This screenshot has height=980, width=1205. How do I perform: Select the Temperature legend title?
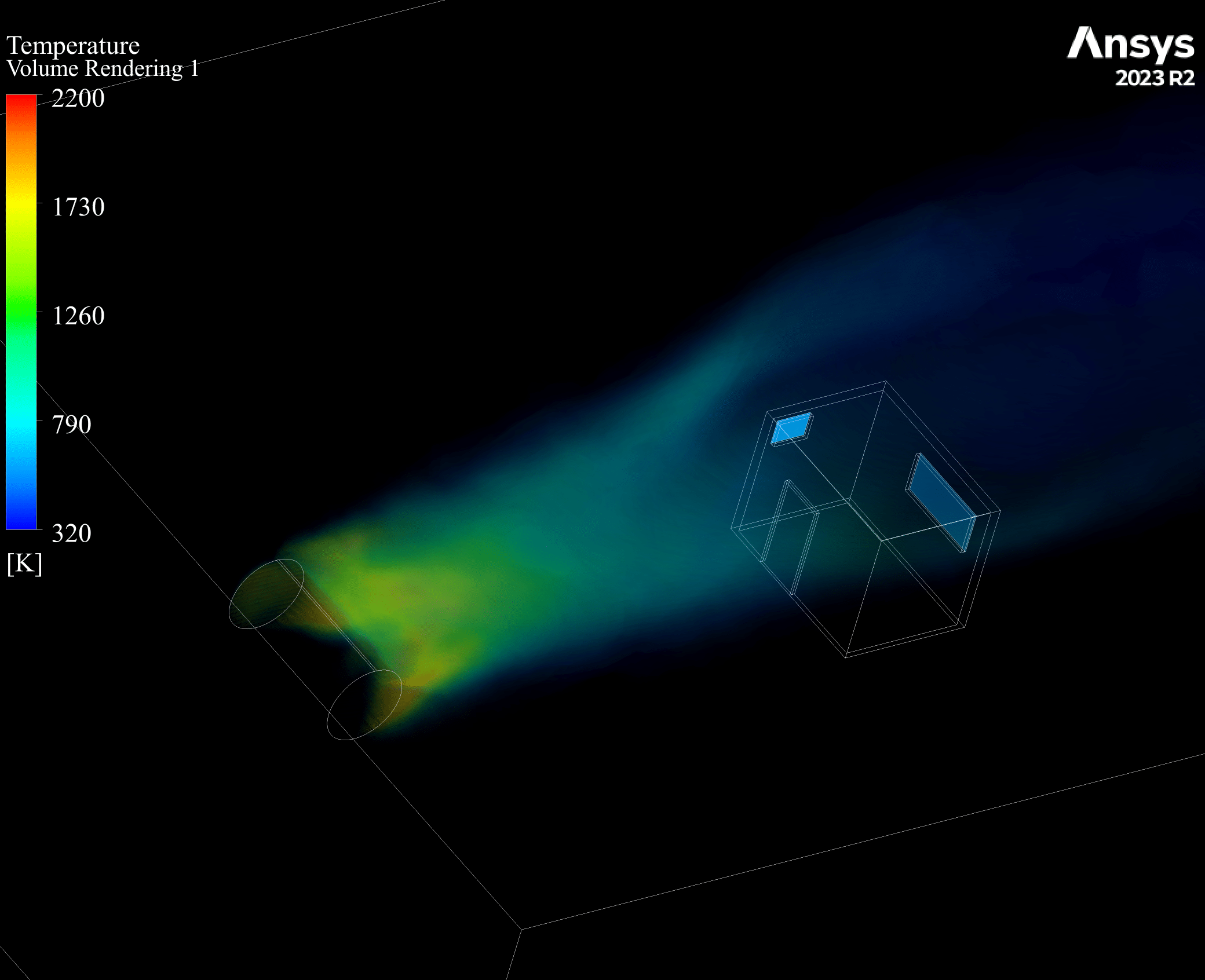(73, 45)
